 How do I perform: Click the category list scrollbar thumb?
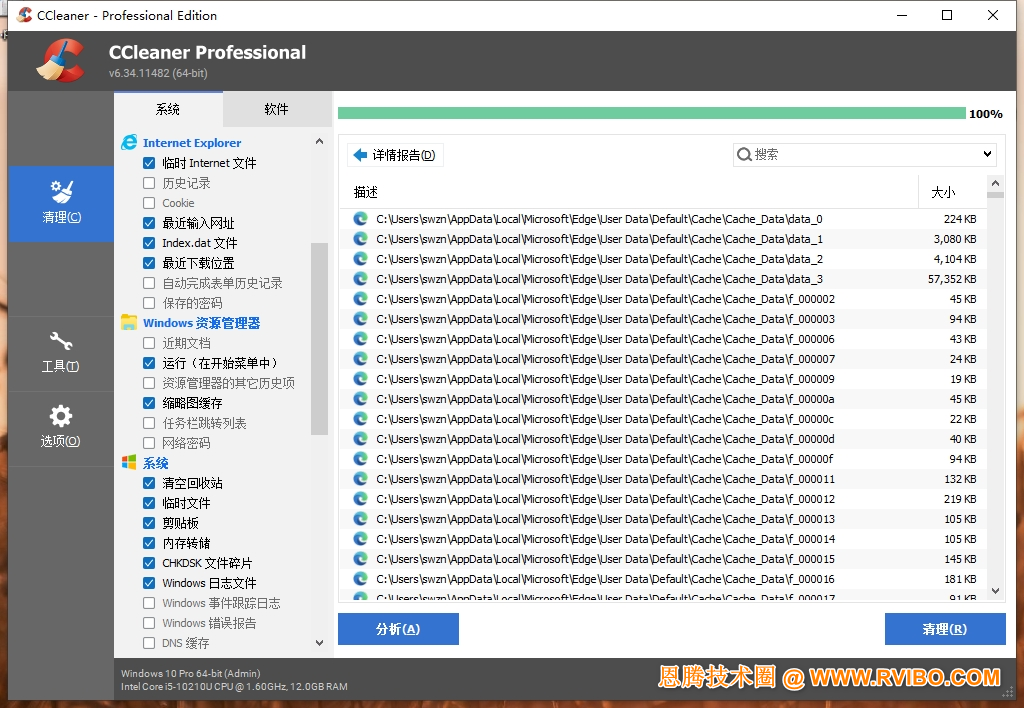click(x=319, y=338)
